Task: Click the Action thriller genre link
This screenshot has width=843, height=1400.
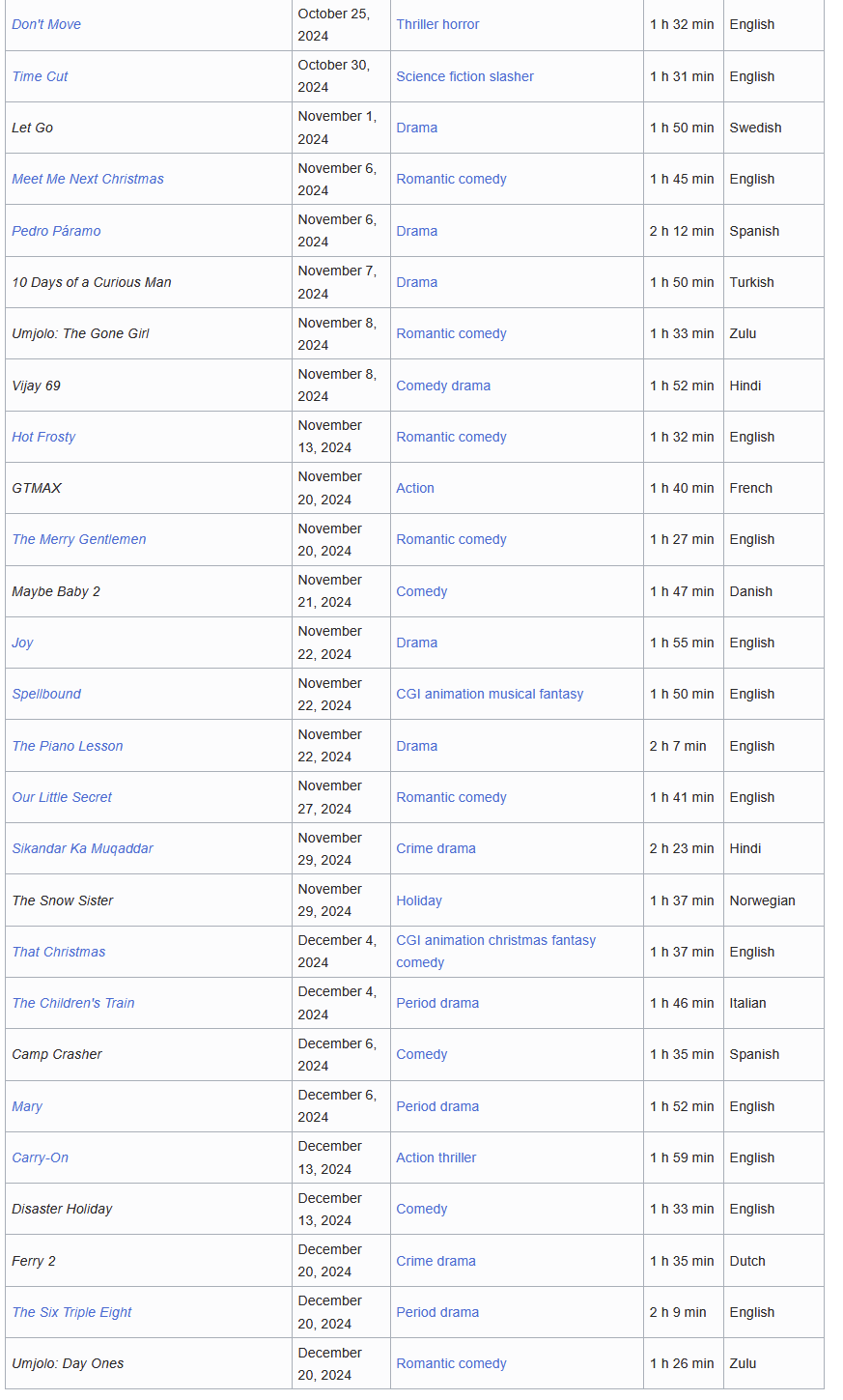Action: coord(436,1157)
